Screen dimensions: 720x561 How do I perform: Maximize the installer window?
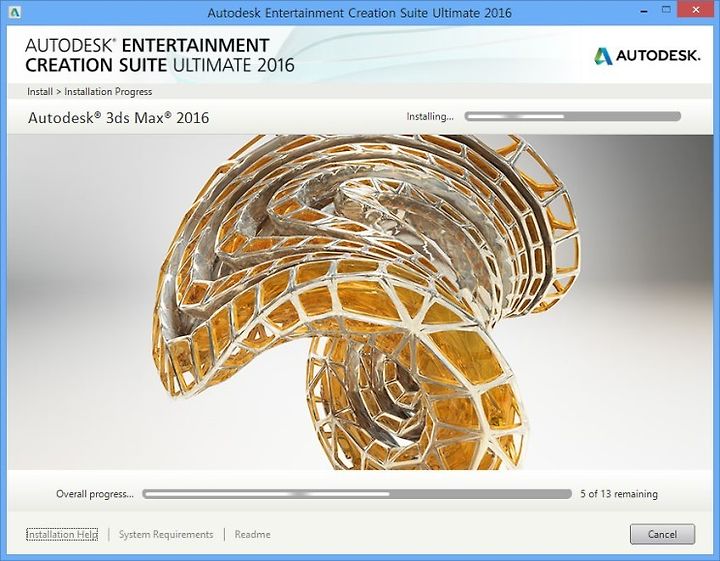pyautogui.click(x=666, y=10)
